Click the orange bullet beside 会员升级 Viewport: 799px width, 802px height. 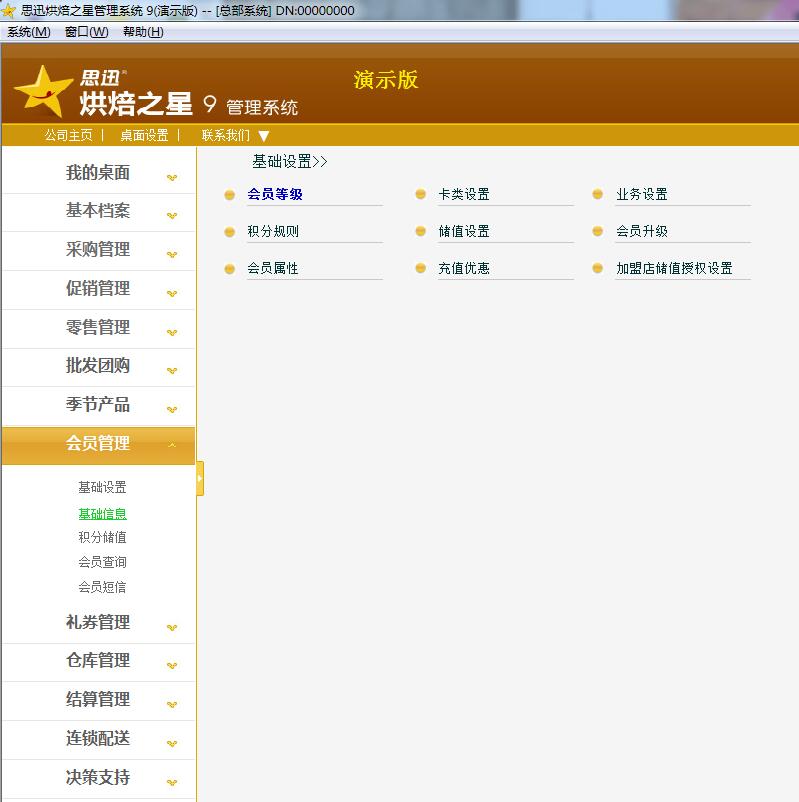pos(597,231)
